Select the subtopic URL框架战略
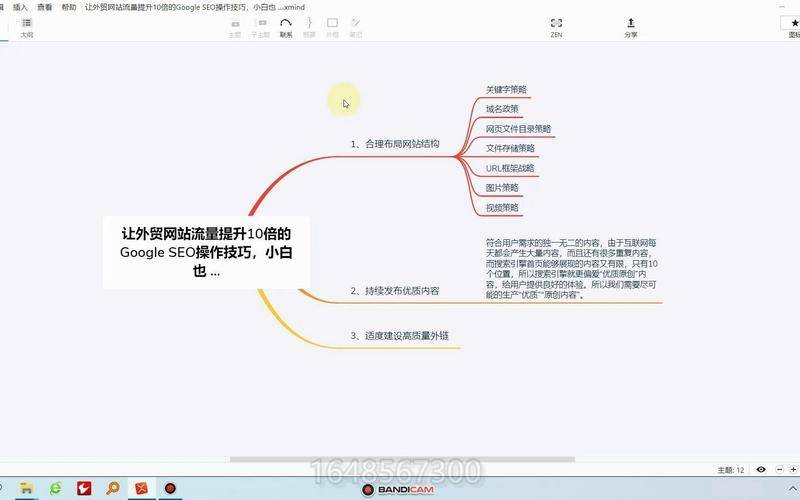 click(x=510, y=168)
